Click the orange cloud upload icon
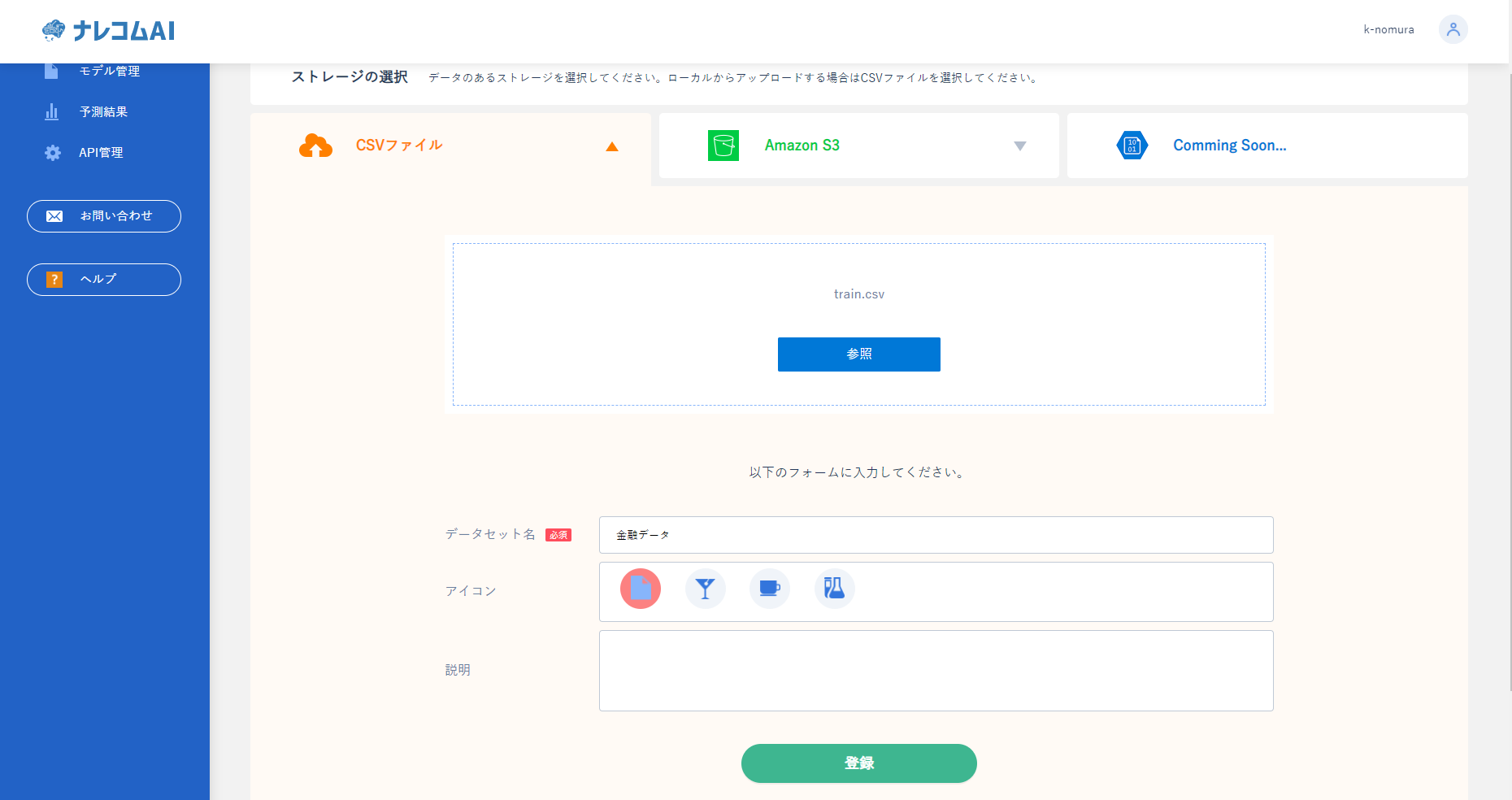The width and height of the screenshot is (1512, 800). [315, 146]
